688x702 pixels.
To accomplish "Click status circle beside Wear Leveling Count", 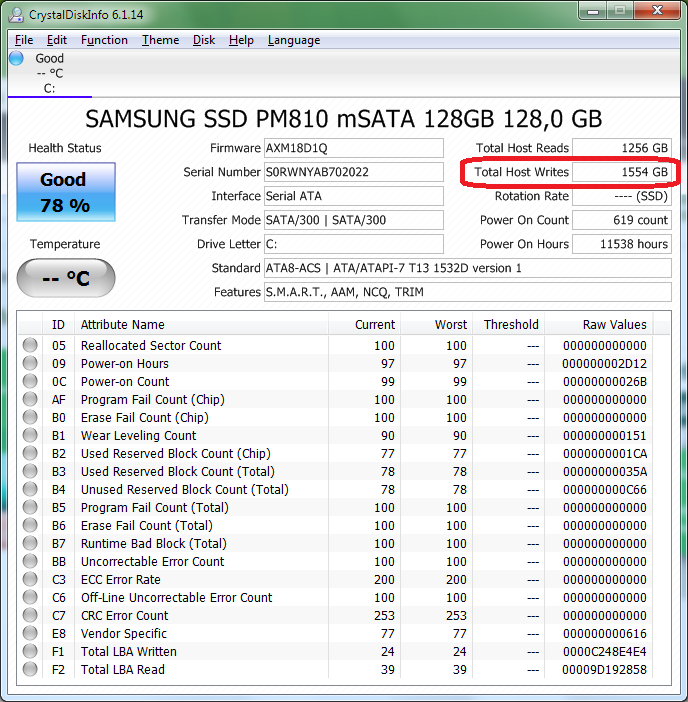I will [x=31, y=436].
